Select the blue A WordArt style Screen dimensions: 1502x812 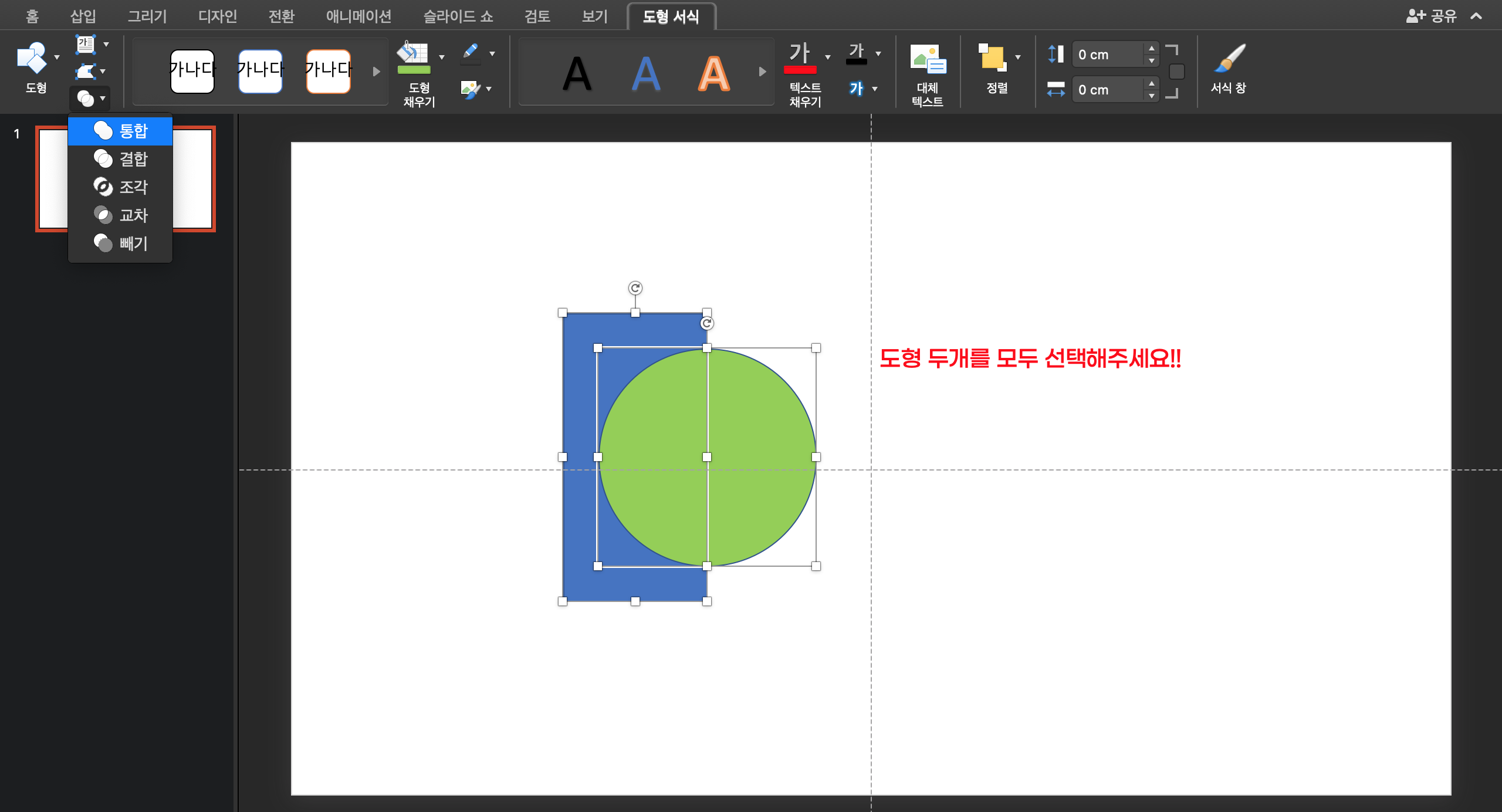click(646, 74)
